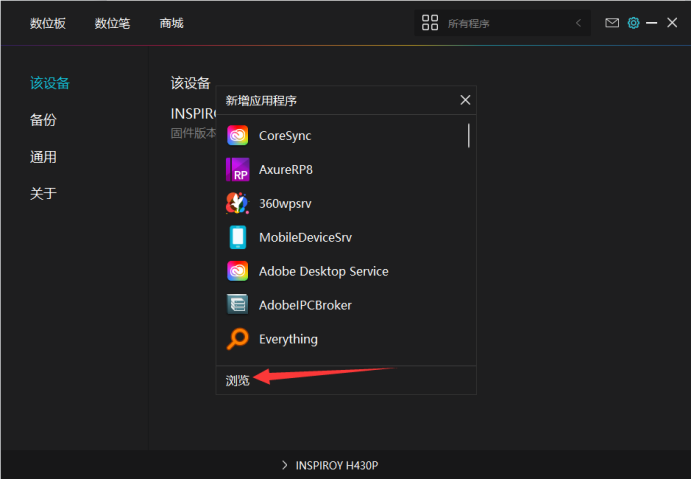Minimize the driver window
The width and height of the screenshot is (692, 479).
pyautogui.click(x=651, y=23)
